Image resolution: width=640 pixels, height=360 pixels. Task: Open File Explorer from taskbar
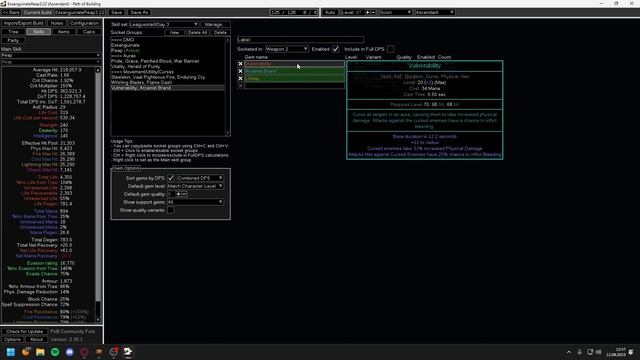40,352
